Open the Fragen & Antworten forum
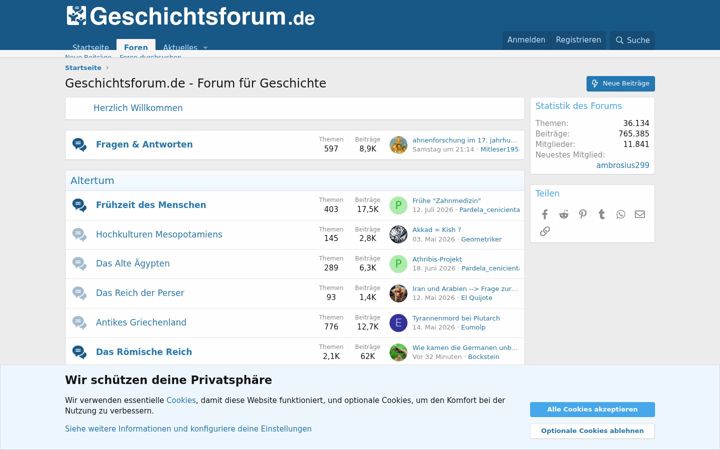The height and width of the screenshot is (450, 720). coord(144,144)
